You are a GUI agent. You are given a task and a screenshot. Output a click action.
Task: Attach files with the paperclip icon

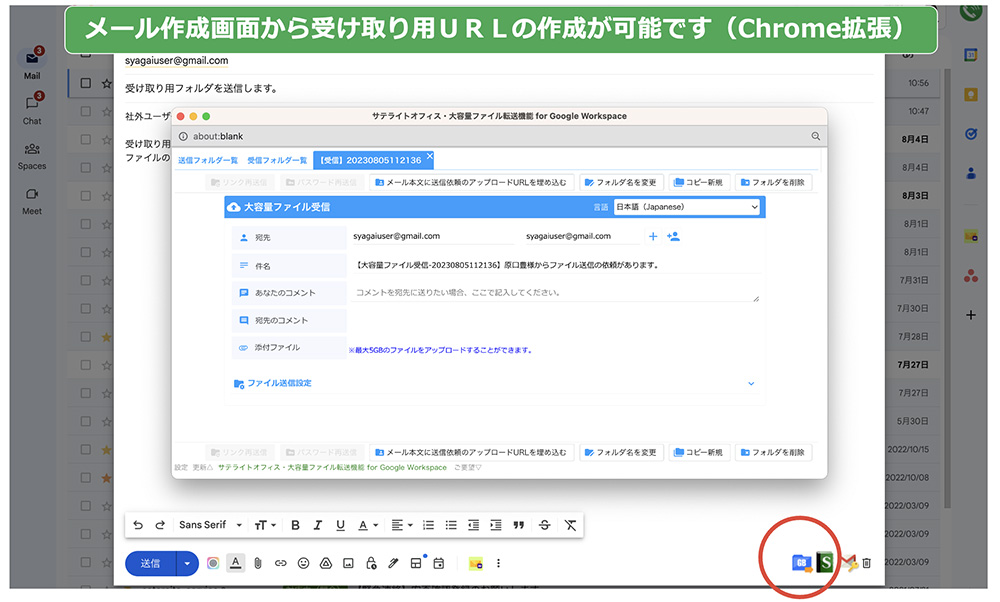coord(258,563)
